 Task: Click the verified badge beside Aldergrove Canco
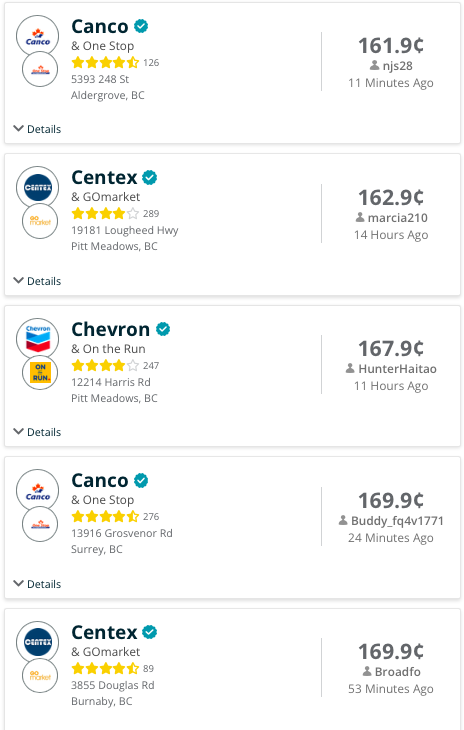point(141,27)
